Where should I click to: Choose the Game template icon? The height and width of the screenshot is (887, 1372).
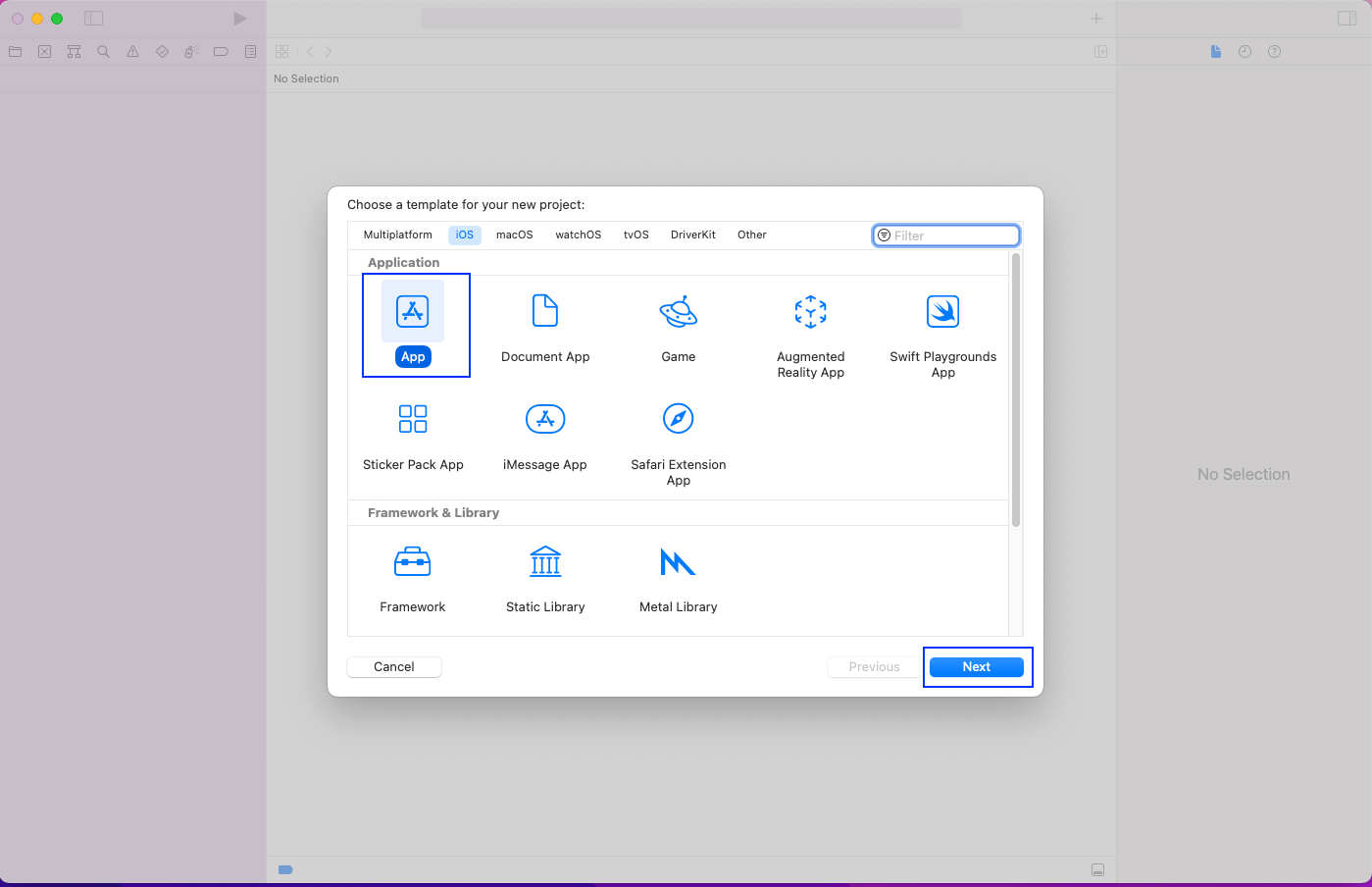[678, 312]
